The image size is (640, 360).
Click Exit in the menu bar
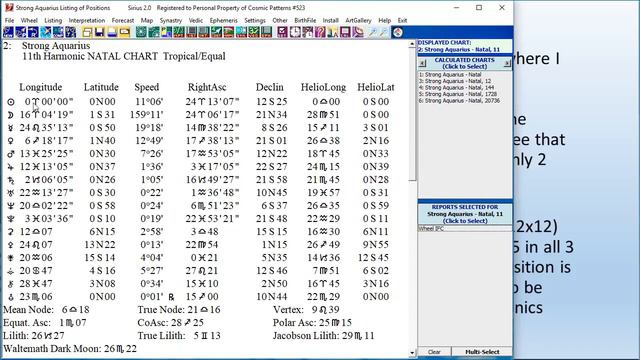402,20
